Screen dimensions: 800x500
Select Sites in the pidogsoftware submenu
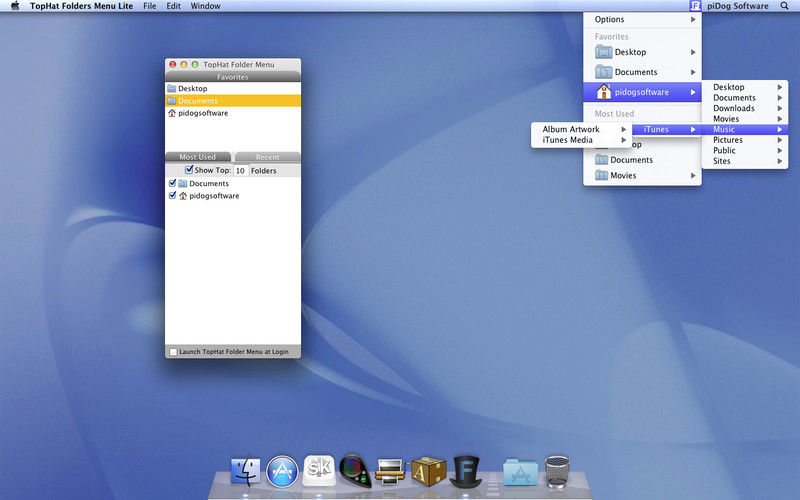pyautogui.click(x=745, y=161)
